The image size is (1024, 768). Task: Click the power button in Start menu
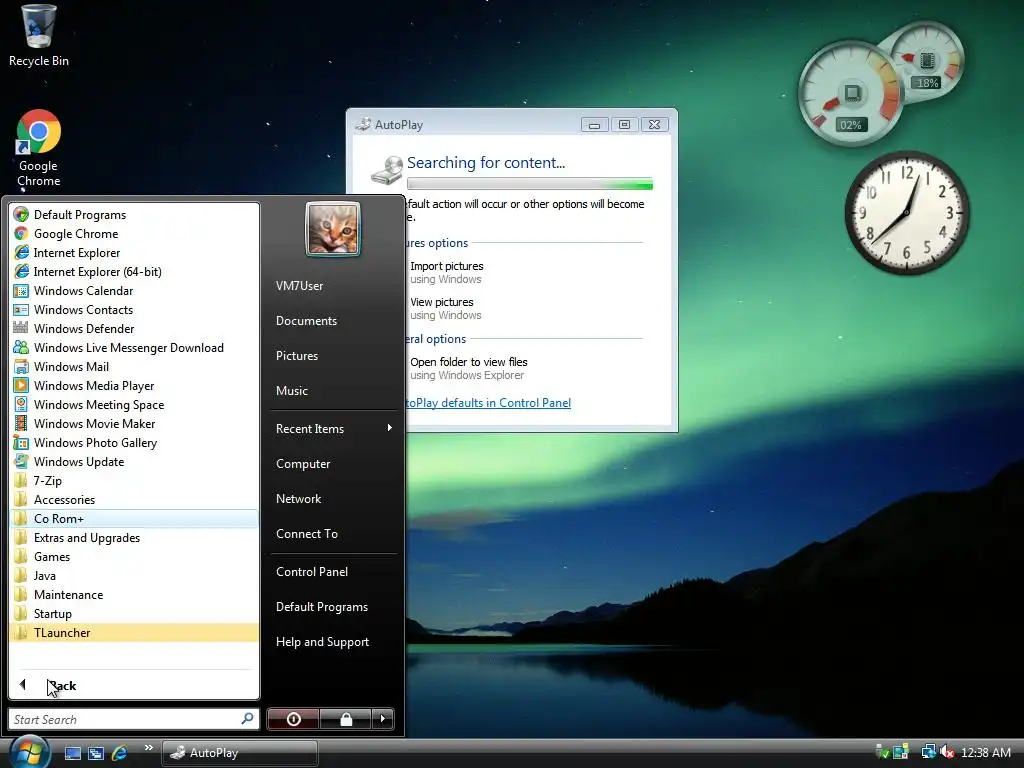(293, 719)
